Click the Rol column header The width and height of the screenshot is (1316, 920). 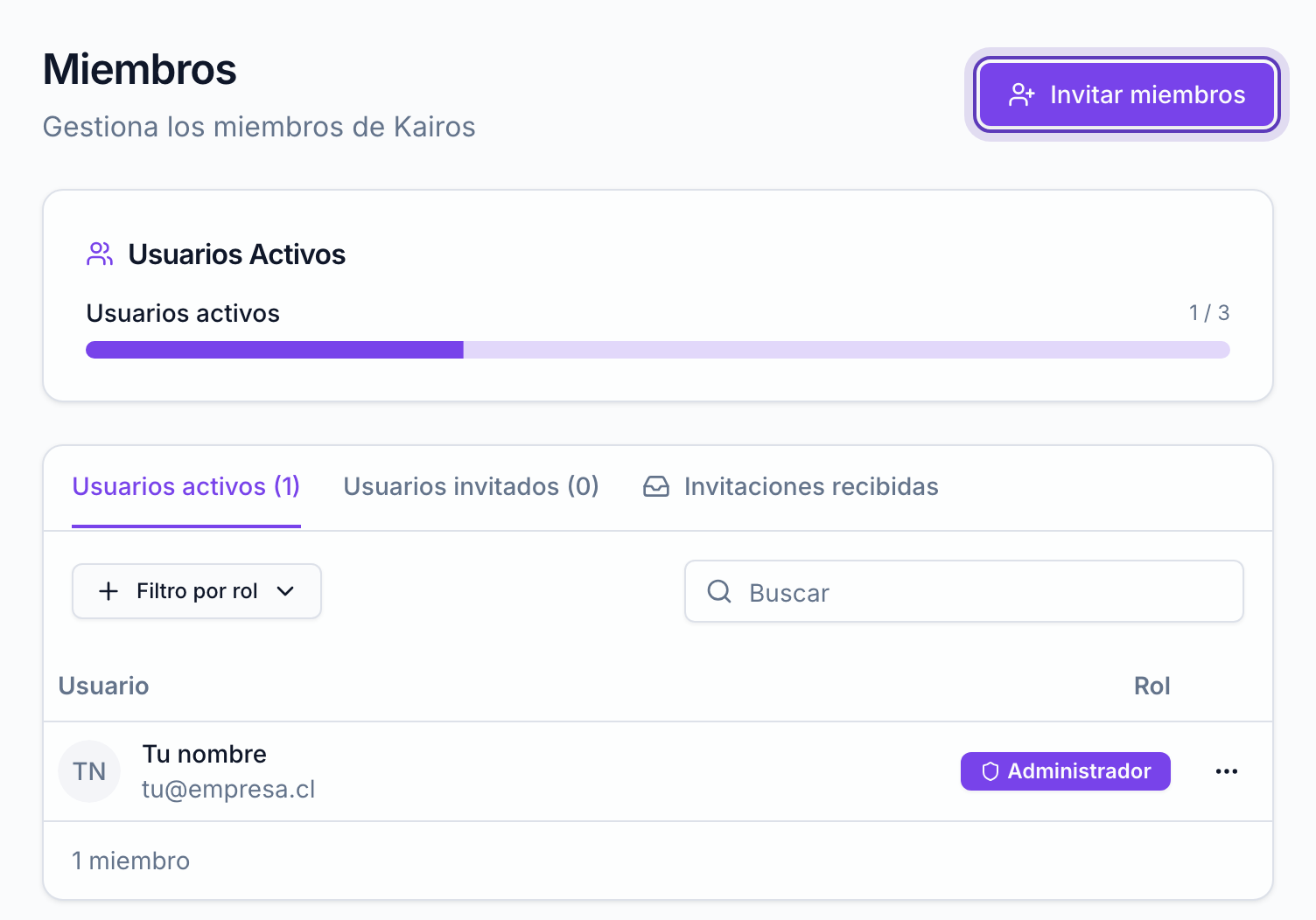tap(1152, 686)
